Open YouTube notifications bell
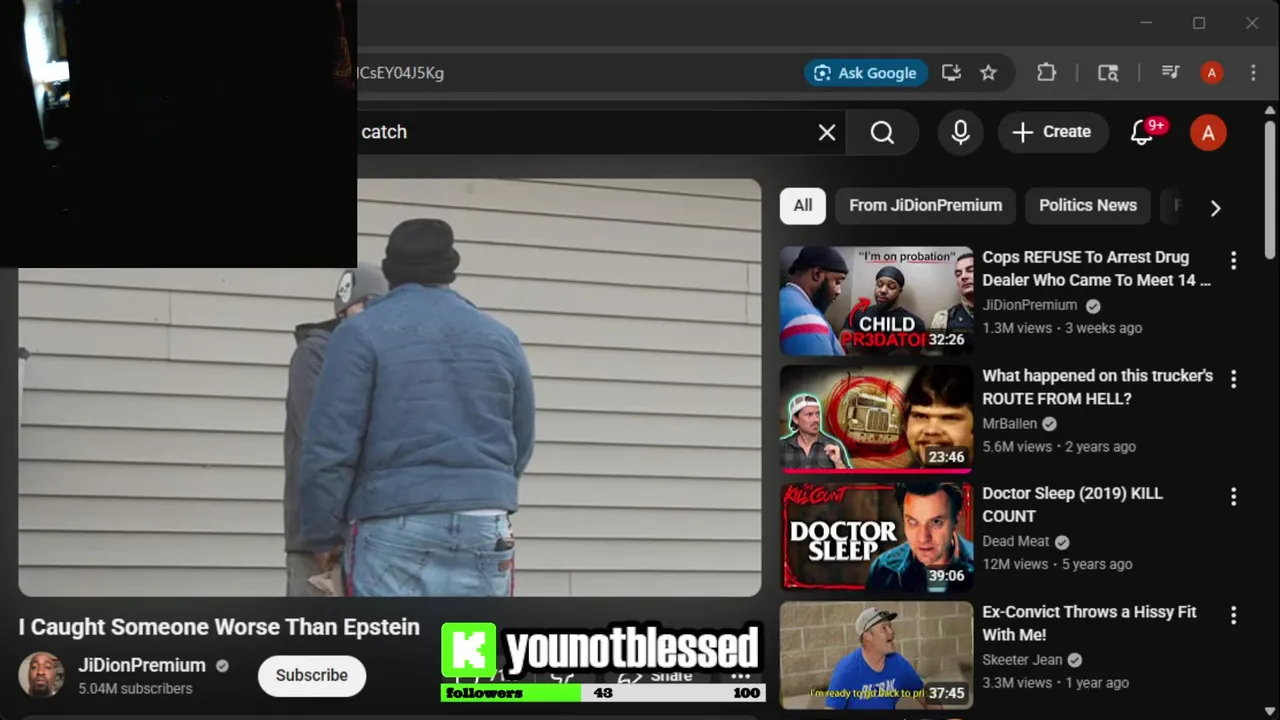 (x=1142, y=132)
